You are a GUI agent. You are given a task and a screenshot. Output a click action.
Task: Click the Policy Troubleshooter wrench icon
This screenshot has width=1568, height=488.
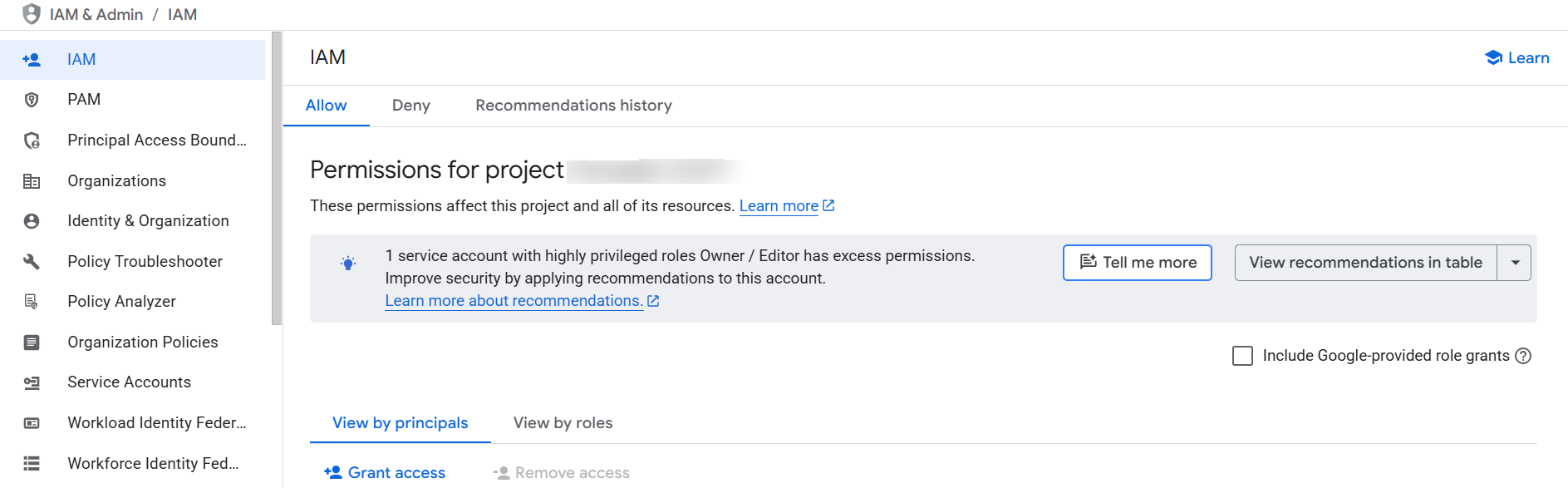(32, 262)
